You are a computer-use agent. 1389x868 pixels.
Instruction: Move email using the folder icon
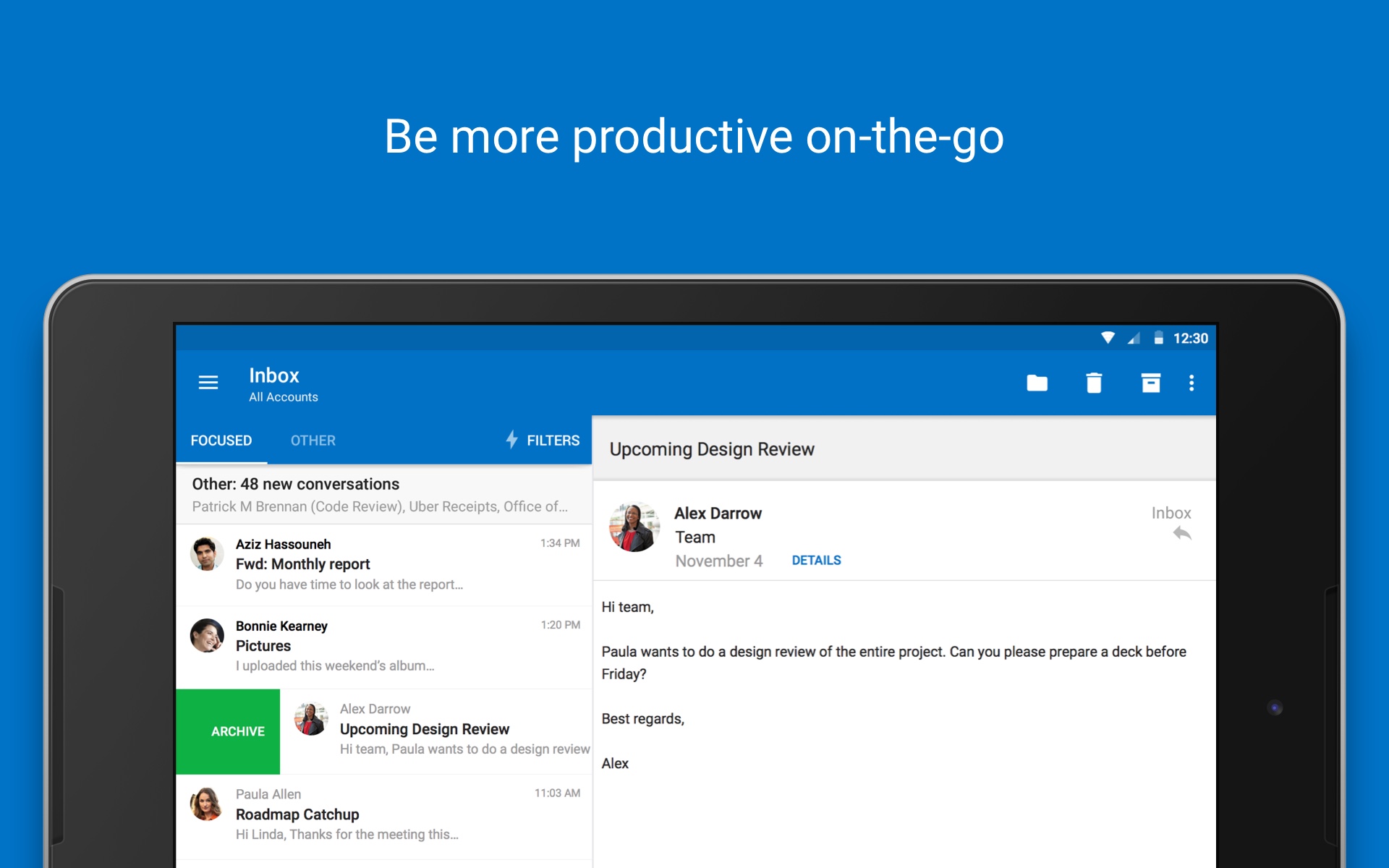pos(1037,383)
